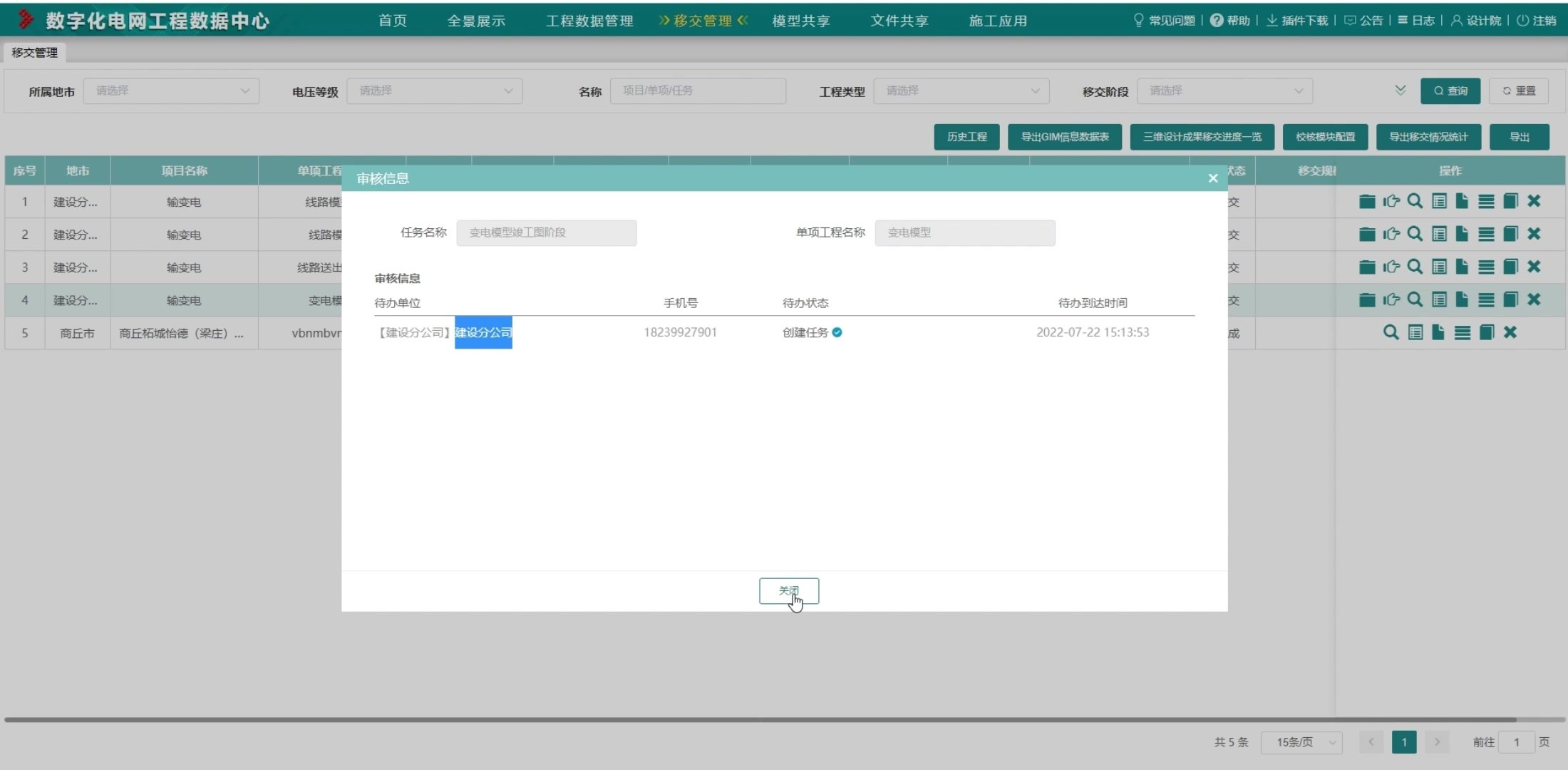Viewport: 1568px width, 770px height.
Task: Click the horizontal scrollbar under the table
Action: [x=760, y=720]
